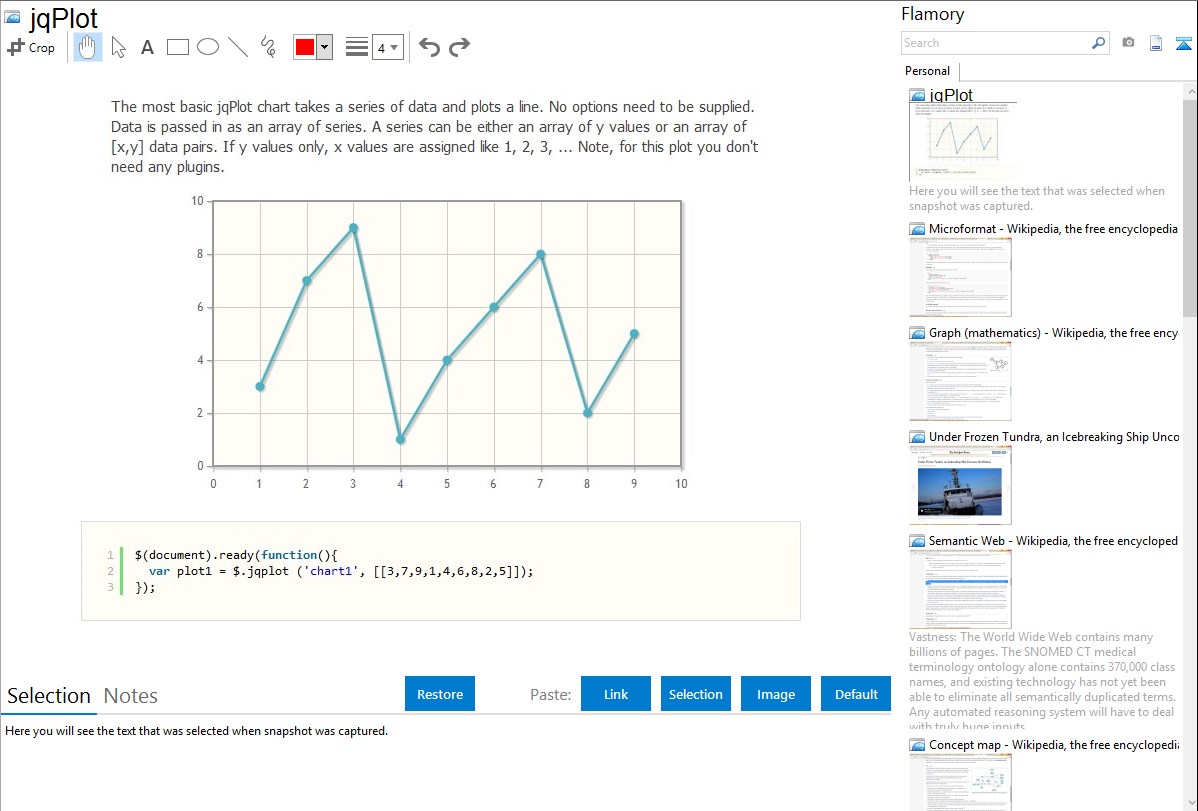Paste as Image button

(x=775, y=694)
